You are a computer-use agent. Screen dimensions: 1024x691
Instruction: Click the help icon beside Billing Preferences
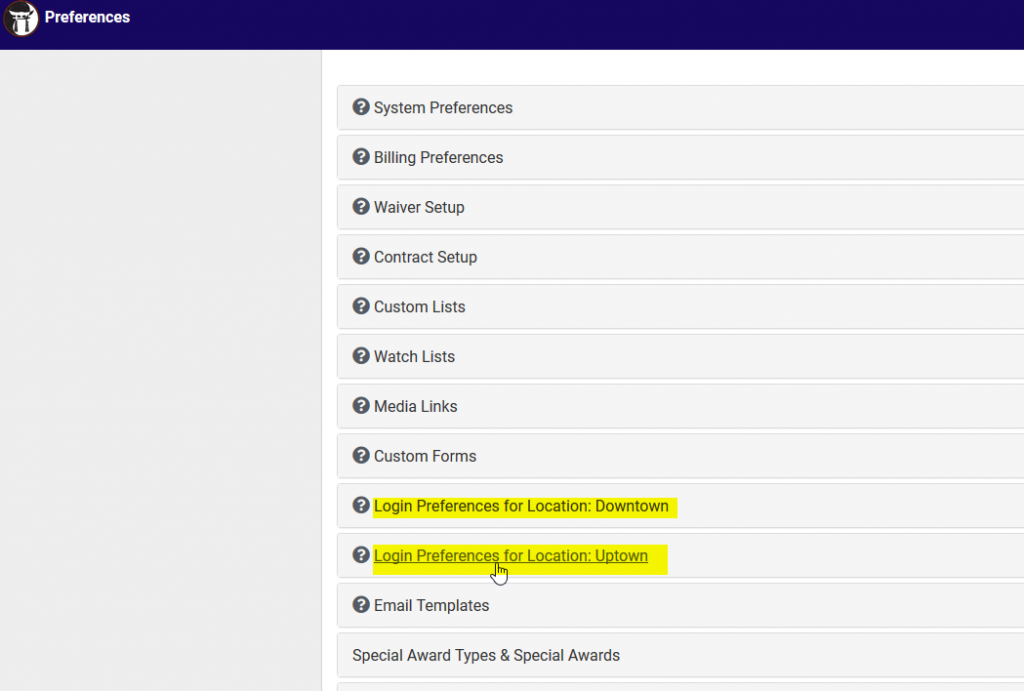pyautogui.click(x=360, y=157)
